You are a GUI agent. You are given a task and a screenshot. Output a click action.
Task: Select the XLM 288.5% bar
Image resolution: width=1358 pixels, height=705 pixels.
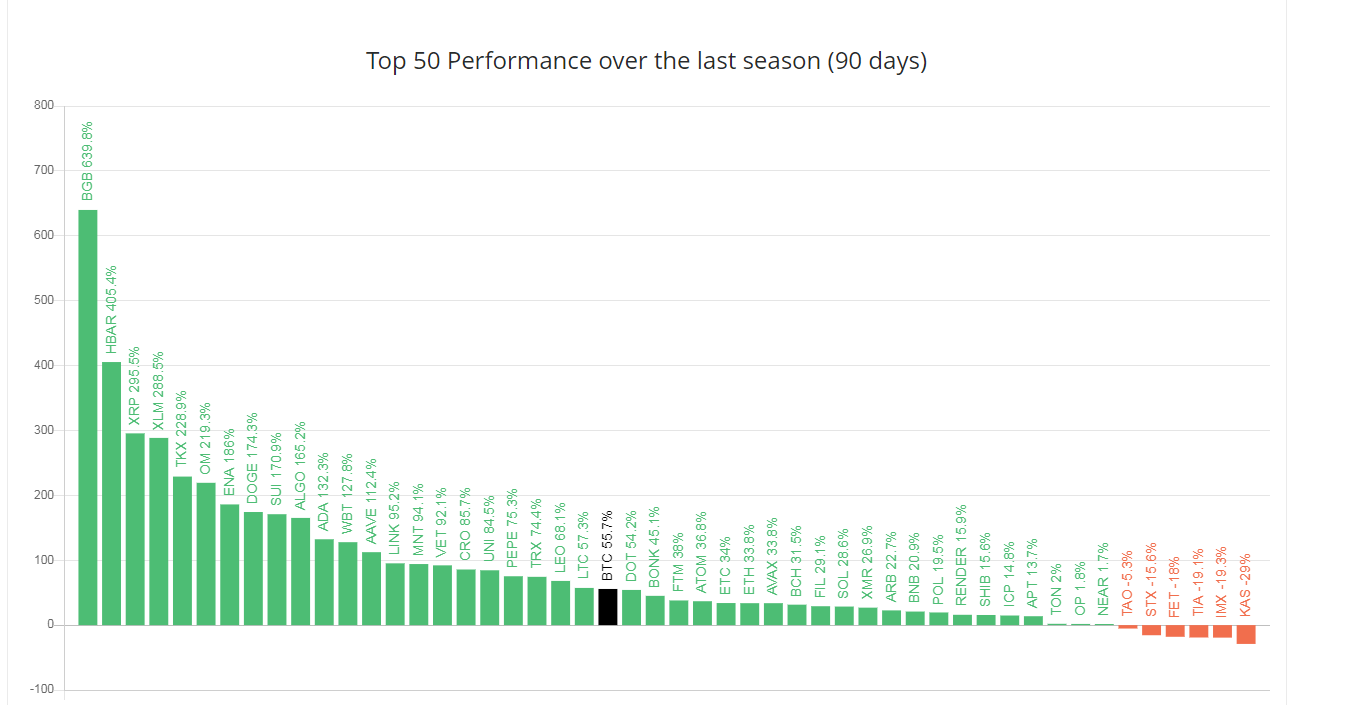pos(159,531)
